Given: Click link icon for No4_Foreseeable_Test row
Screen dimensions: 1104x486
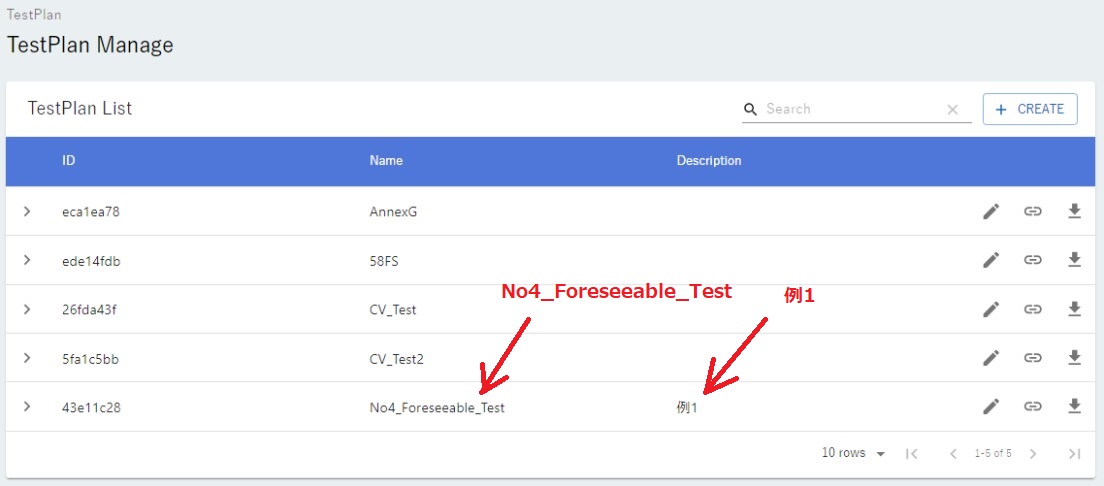Looking at the screenshot, I should [1033, 406].
